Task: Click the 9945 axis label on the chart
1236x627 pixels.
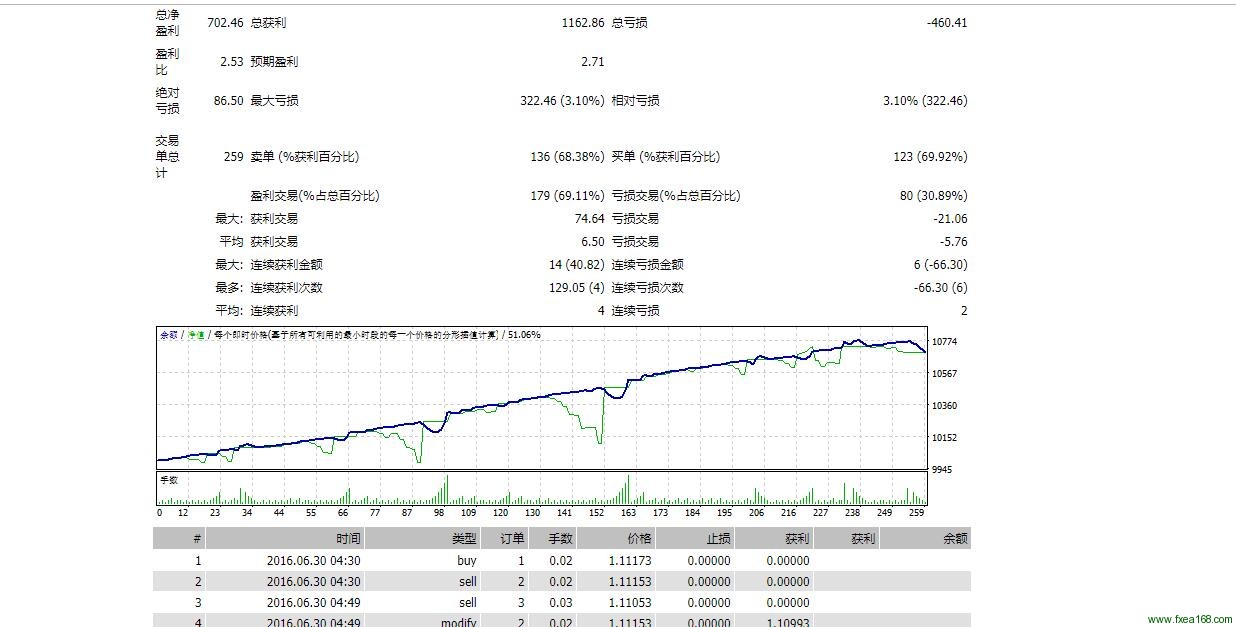Action: (944, 469)
